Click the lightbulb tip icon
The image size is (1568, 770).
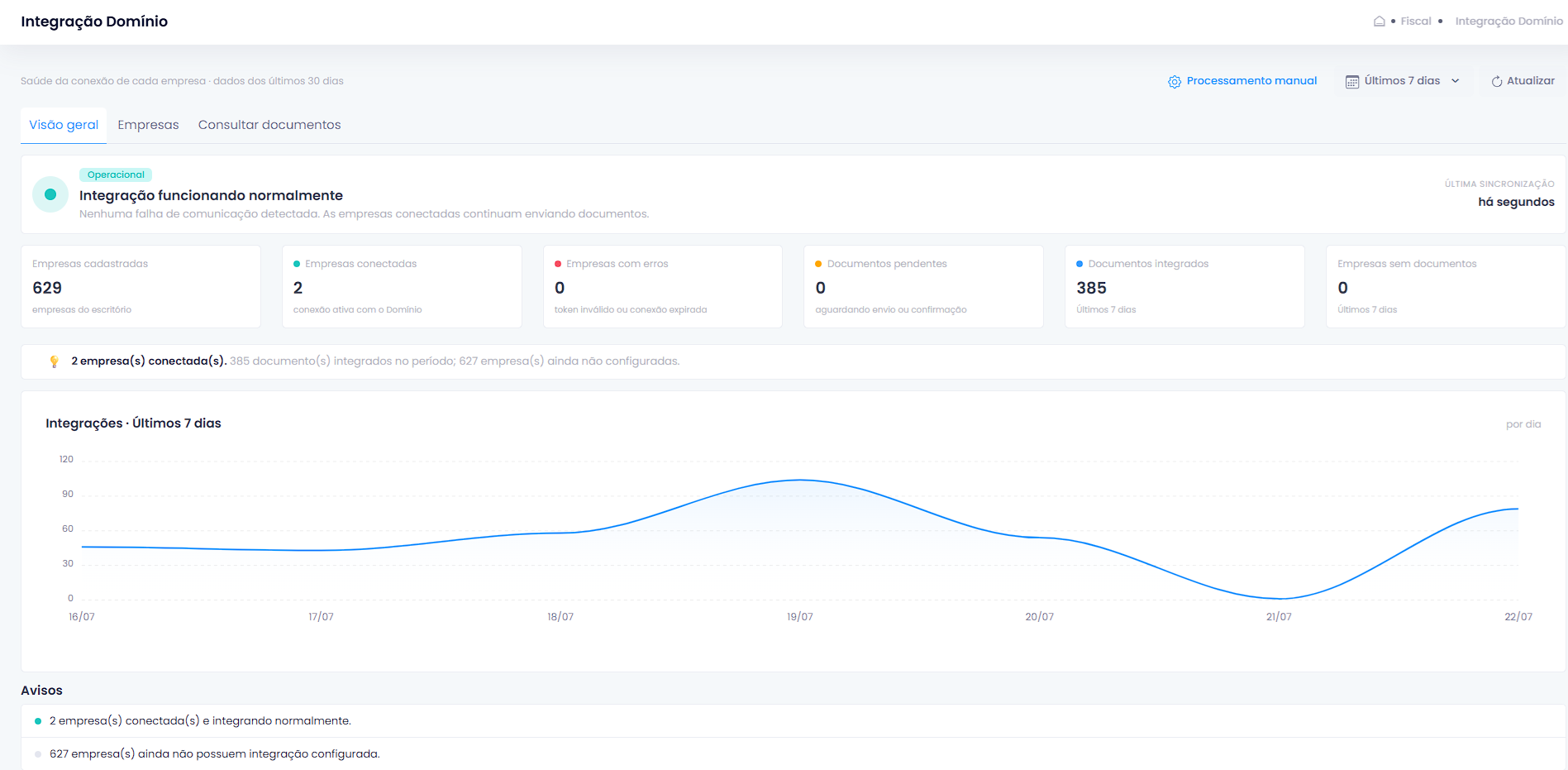55,361
